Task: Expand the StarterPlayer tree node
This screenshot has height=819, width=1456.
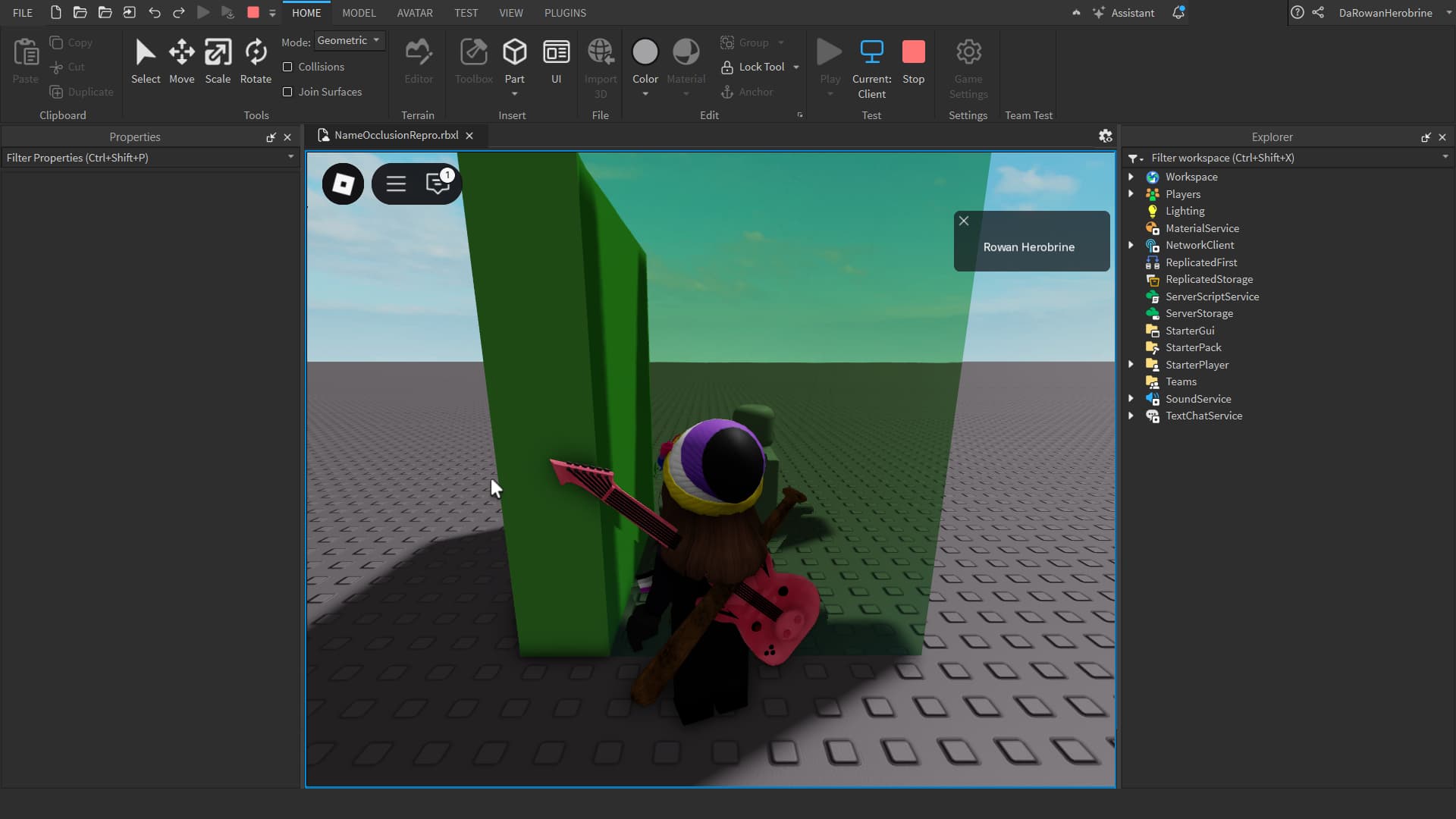Action: (x=1131, y=365)
